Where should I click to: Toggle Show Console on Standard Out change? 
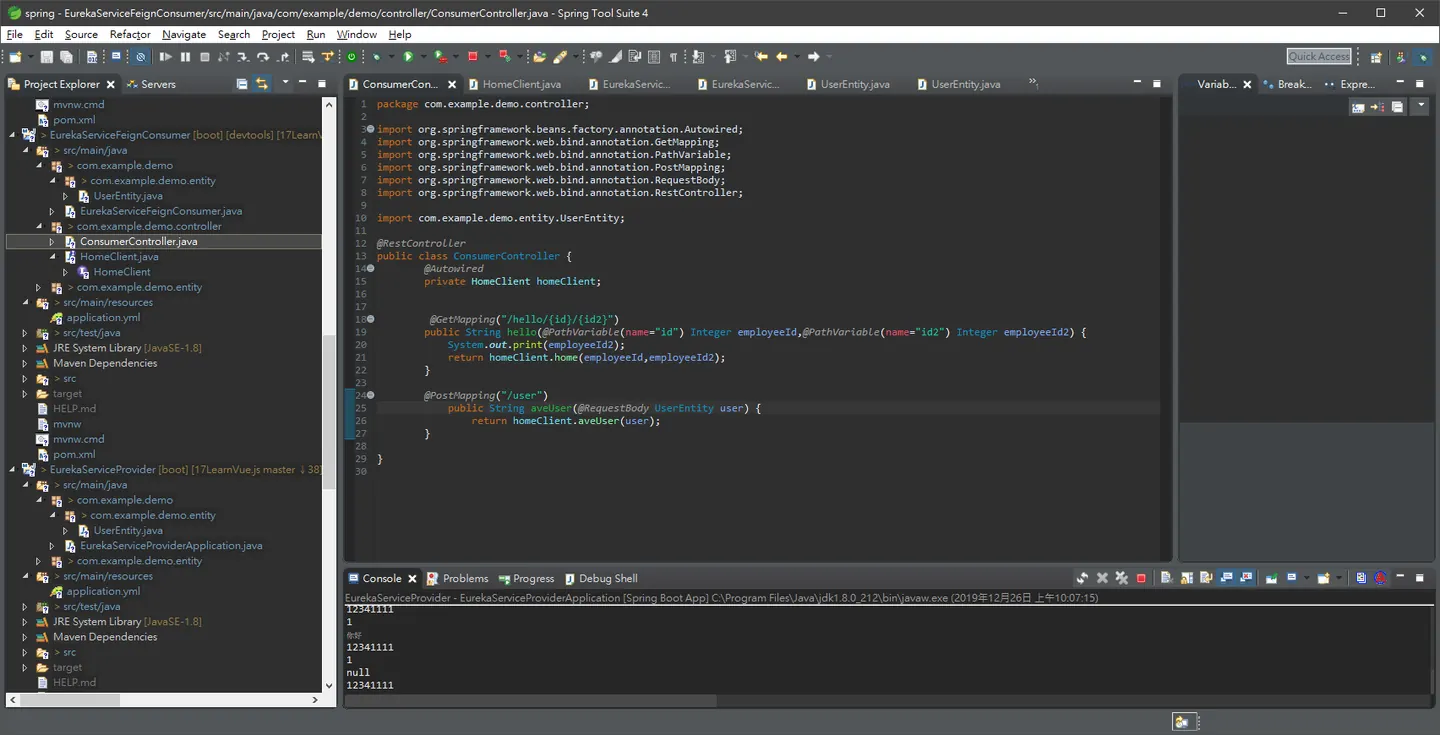click(1227, 578)
